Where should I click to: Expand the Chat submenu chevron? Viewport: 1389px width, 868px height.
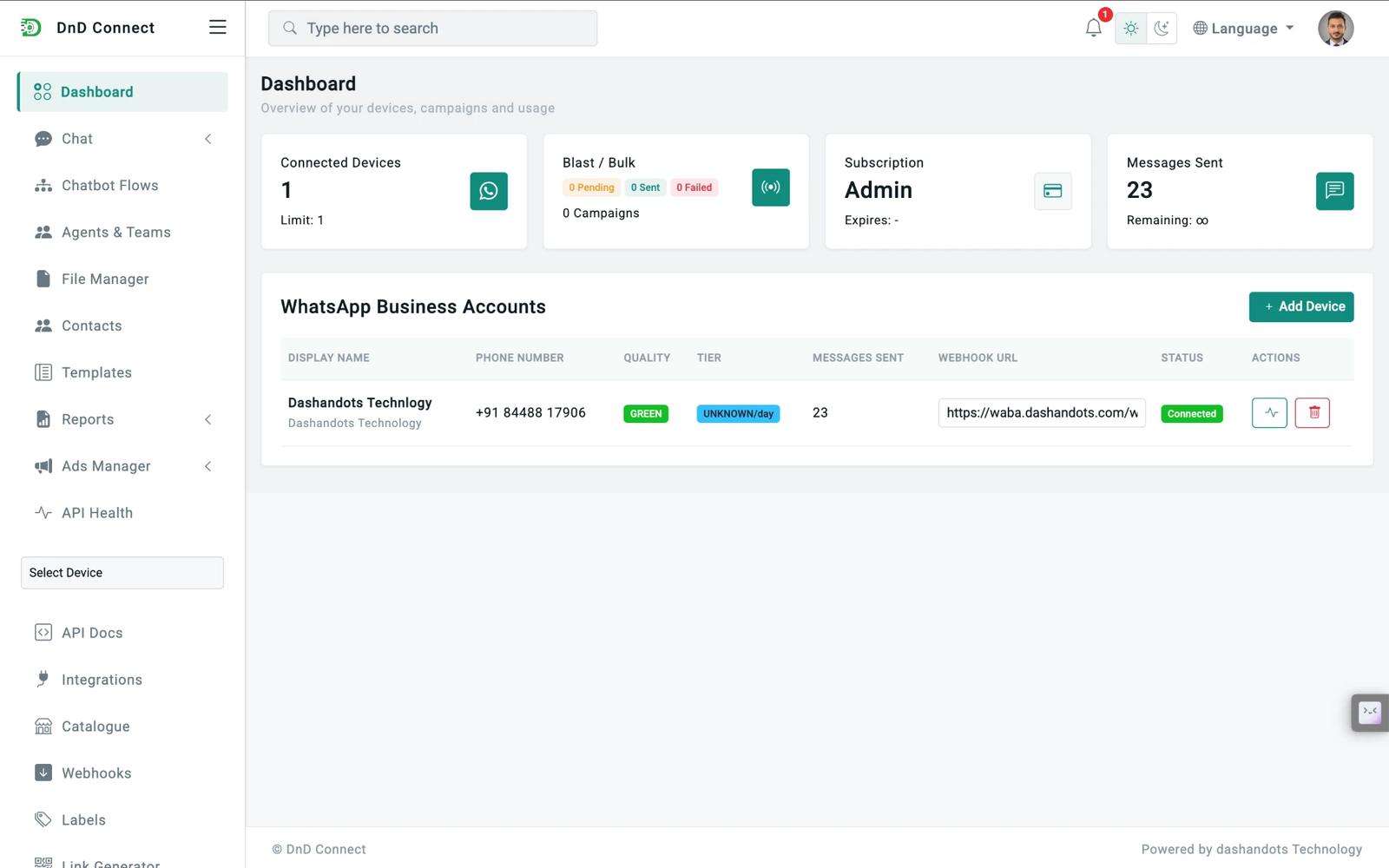pos(208,139)
